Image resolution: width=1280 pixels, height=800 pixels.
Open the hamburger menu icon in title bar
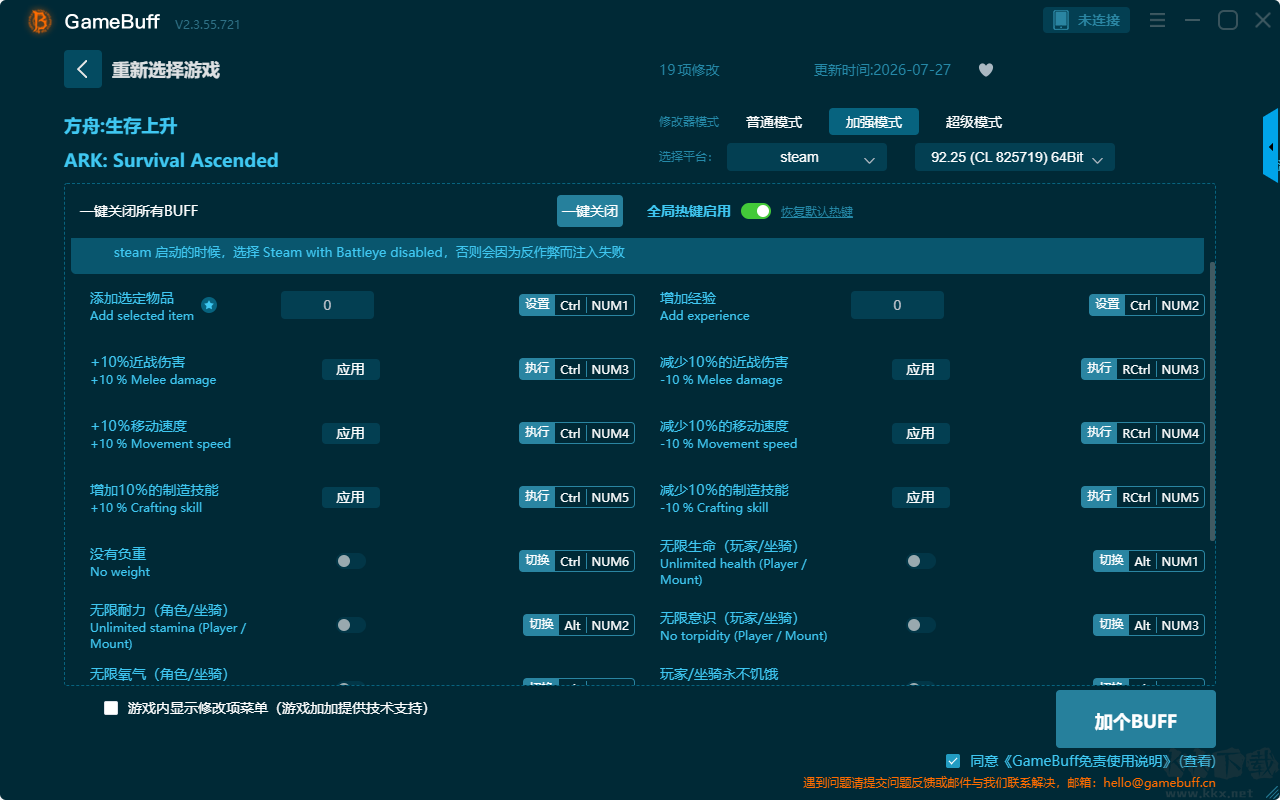1157,20
